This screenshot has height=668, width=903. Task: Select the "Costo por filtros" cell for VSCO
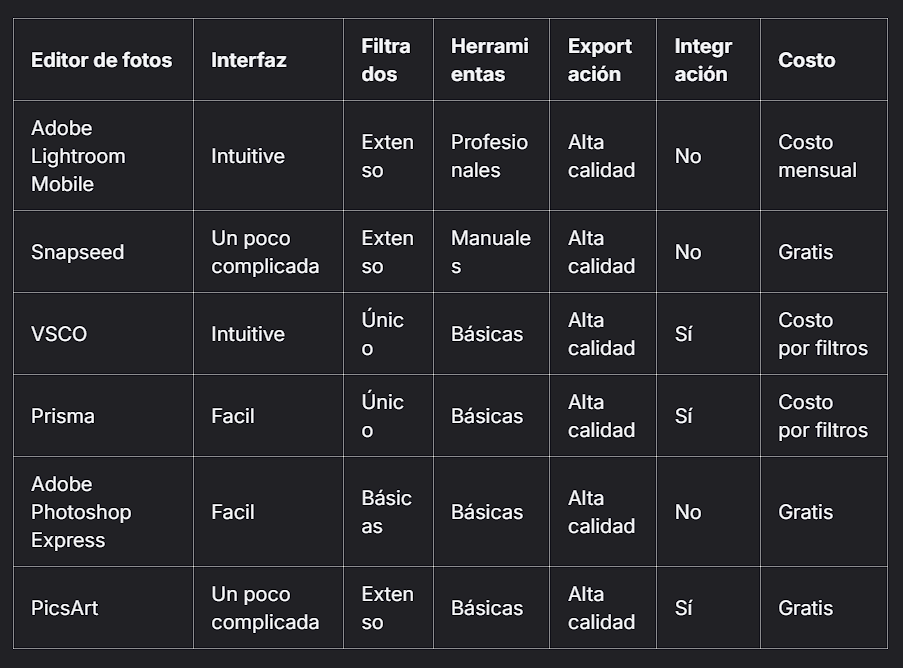point(822,334)
